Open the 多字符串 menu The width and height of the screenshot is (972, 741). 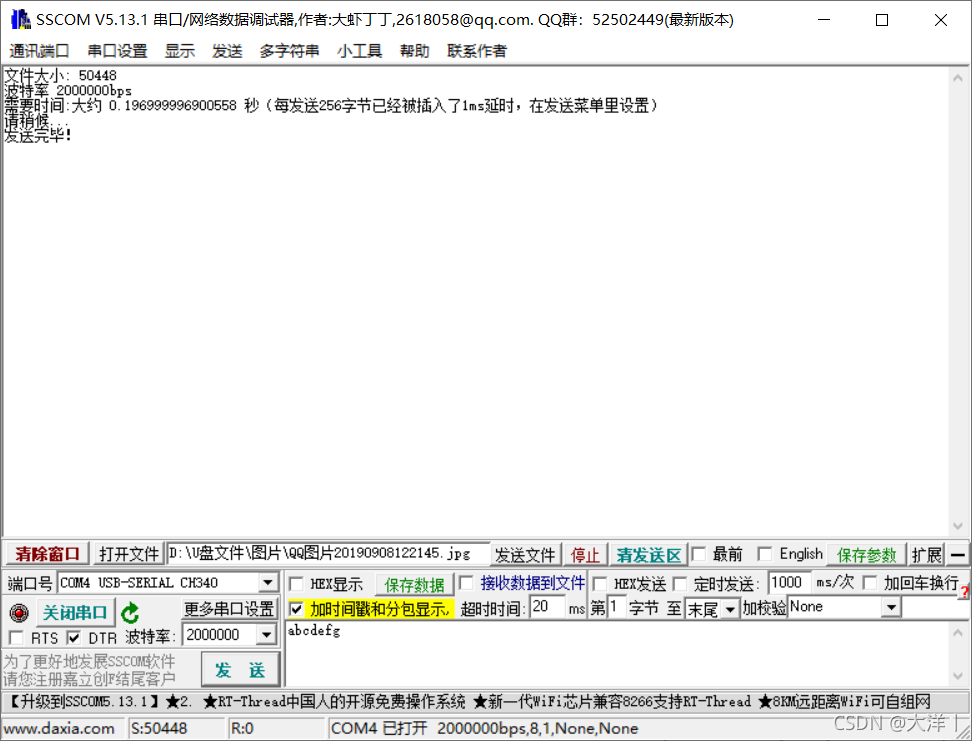point(289,51)
